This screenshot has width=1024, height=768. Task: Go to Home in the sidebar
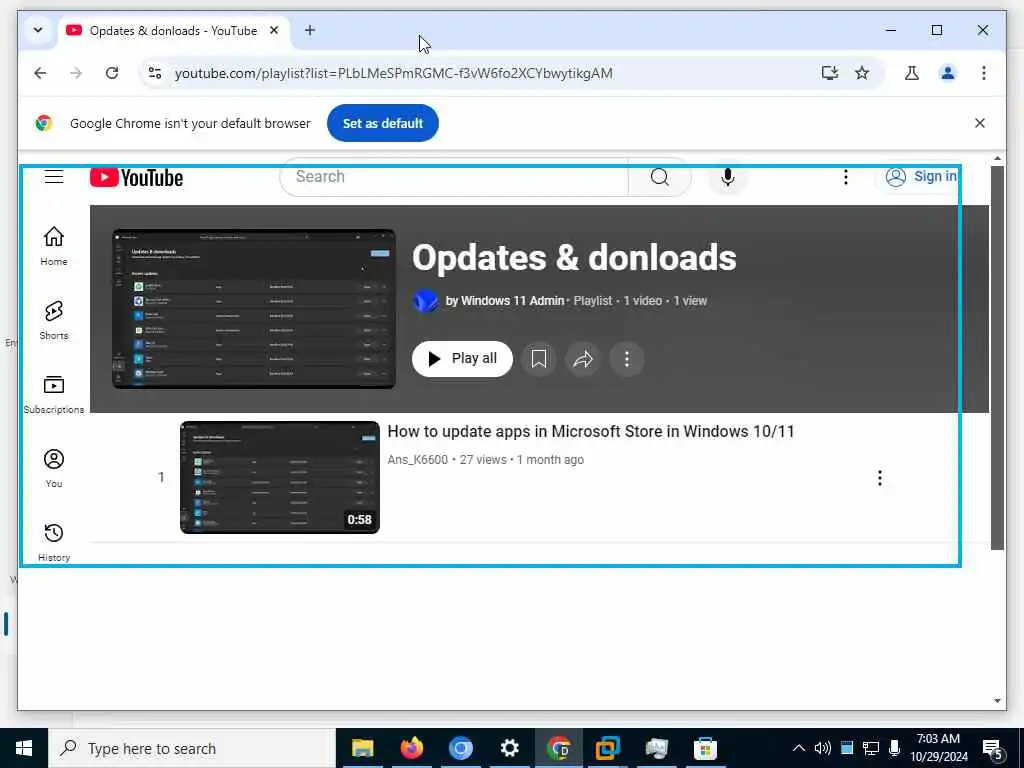point(54,246)
